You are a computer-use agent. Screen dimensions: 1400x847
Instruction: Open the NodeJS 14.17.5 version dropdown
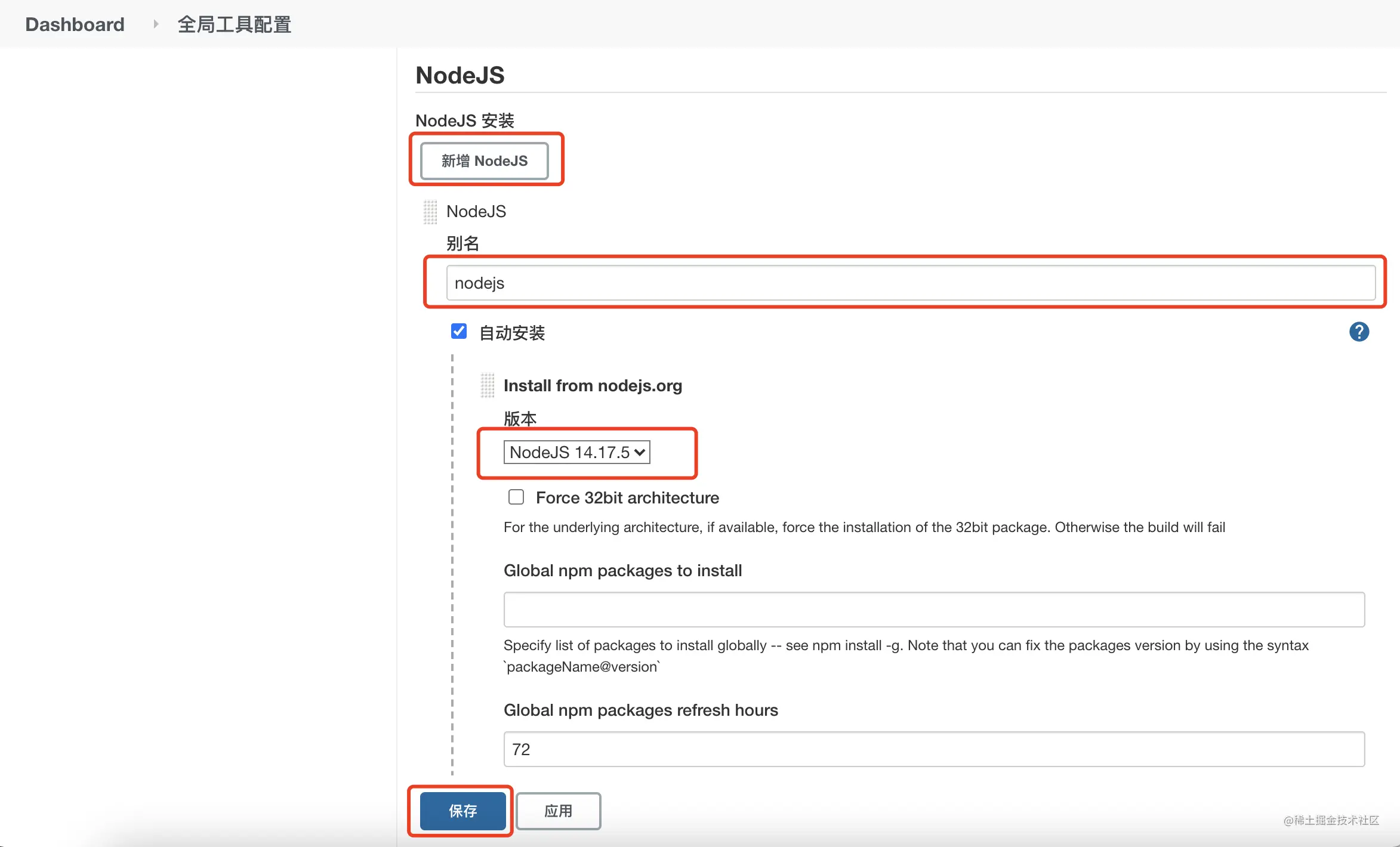click(576, 452)
